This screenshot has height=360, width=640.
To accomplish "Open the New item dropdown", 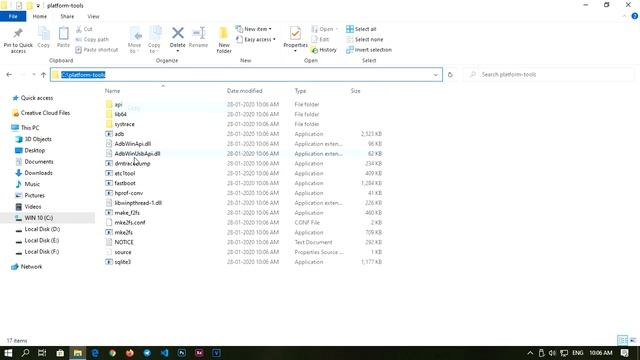I will 254,29.
